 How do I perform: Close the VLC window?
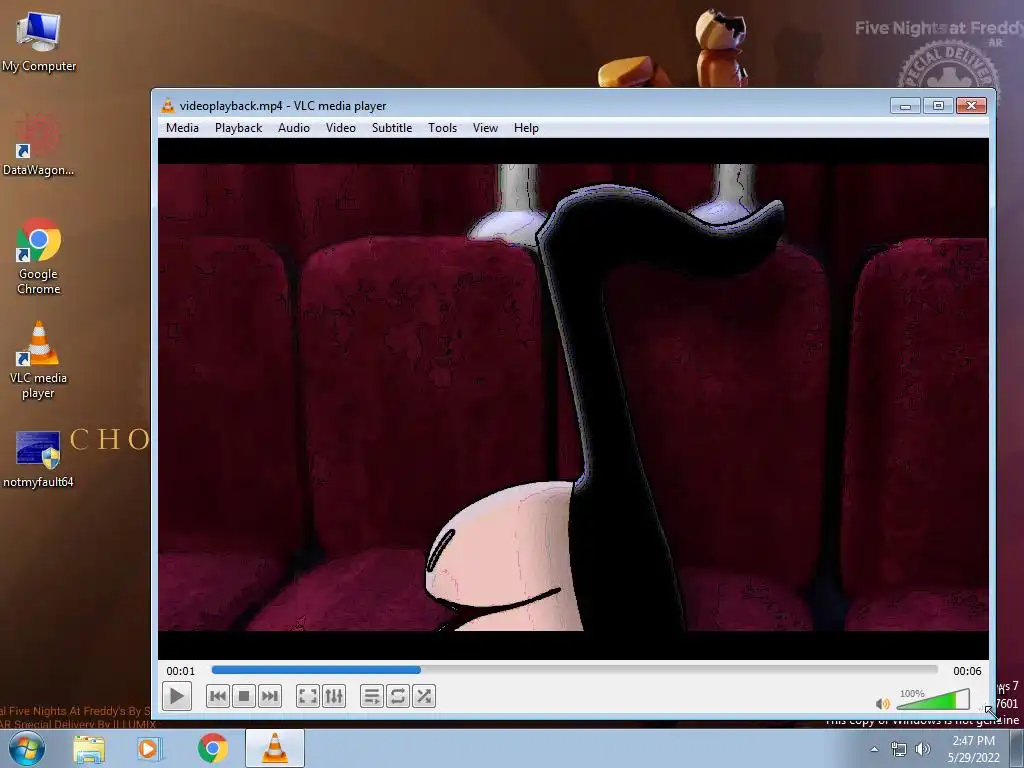point(972,106)
